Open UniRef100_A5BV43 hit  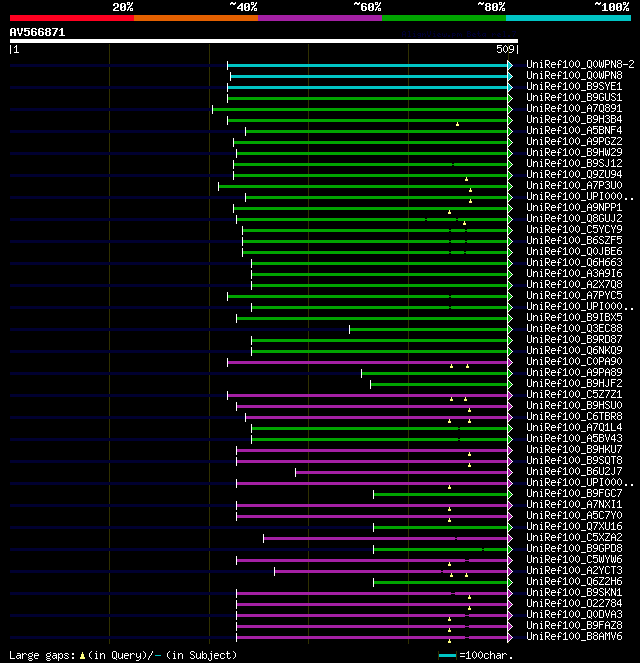point(574,438)
